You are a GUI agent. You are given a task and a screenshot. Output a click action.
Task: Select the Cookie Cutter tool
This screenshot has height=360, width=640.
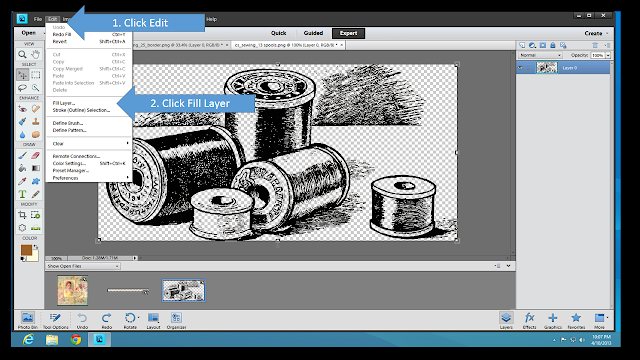(x=22, y=228)
